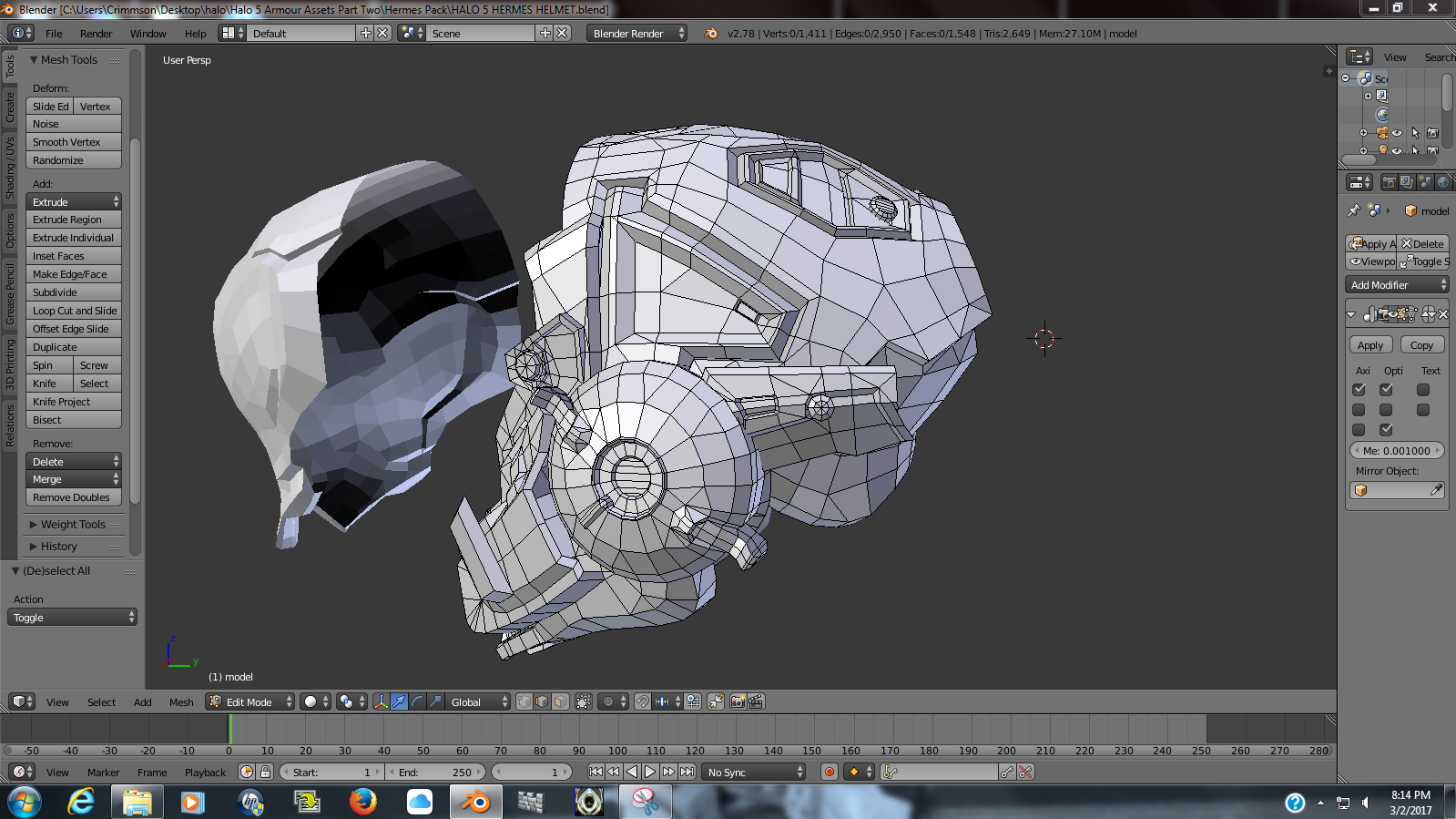1456x819 pixels.
Task: Remove the Mirror modifier with X
Action: [1443, 314]
